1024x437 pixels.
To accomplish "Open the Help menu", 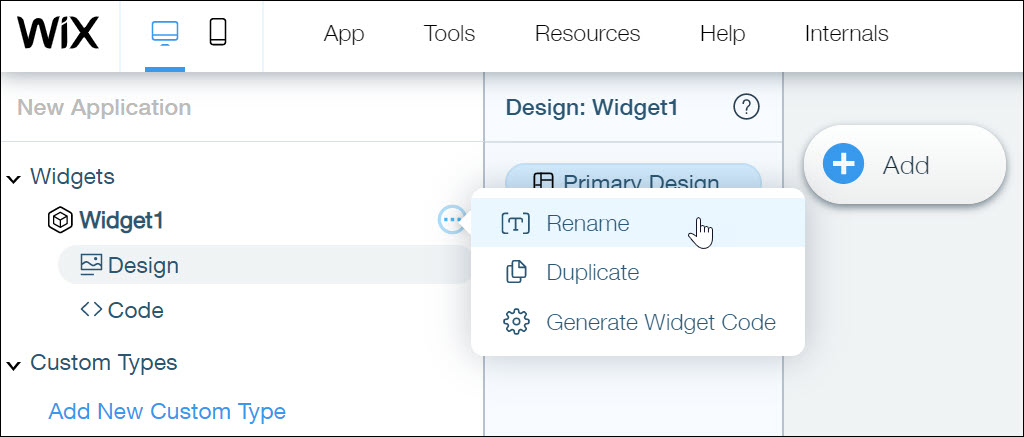I will (x=722, y=34).
